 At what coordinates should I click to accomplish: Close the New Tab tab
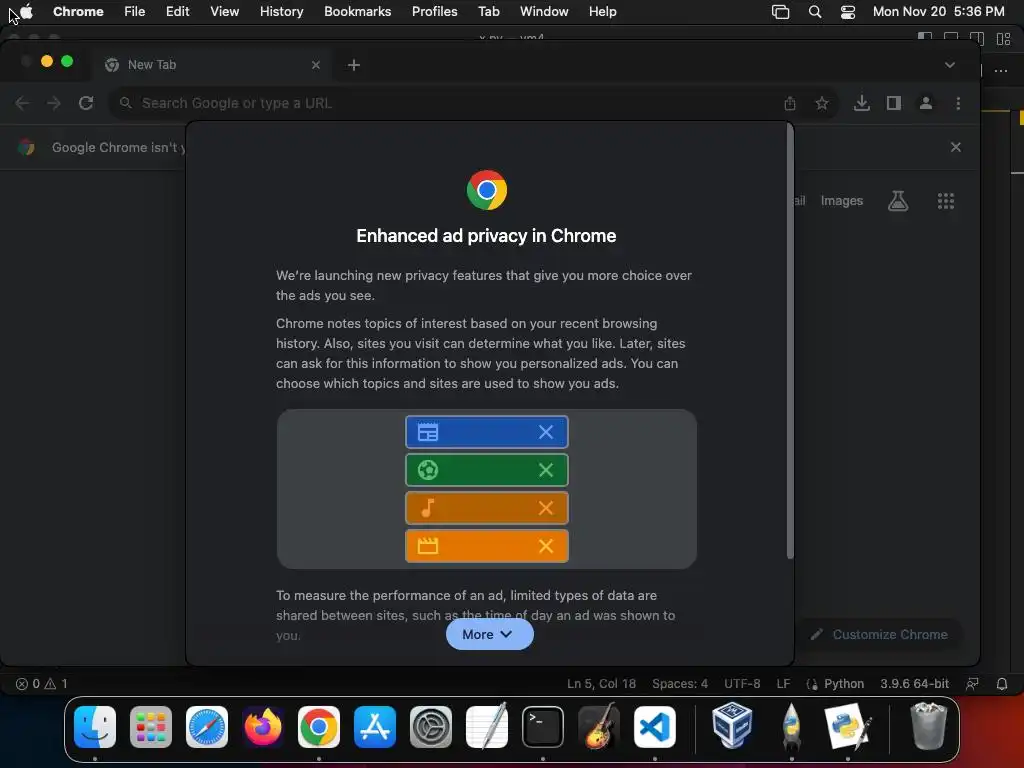315,65
